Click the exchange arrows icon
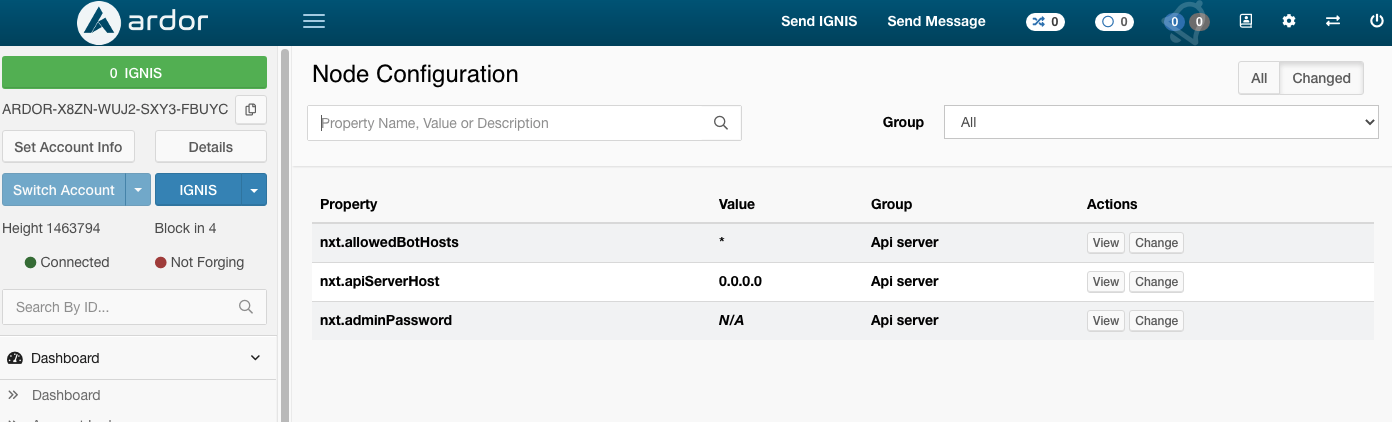The height and width of the screenshot is (422, 1392). [1333, 21]
